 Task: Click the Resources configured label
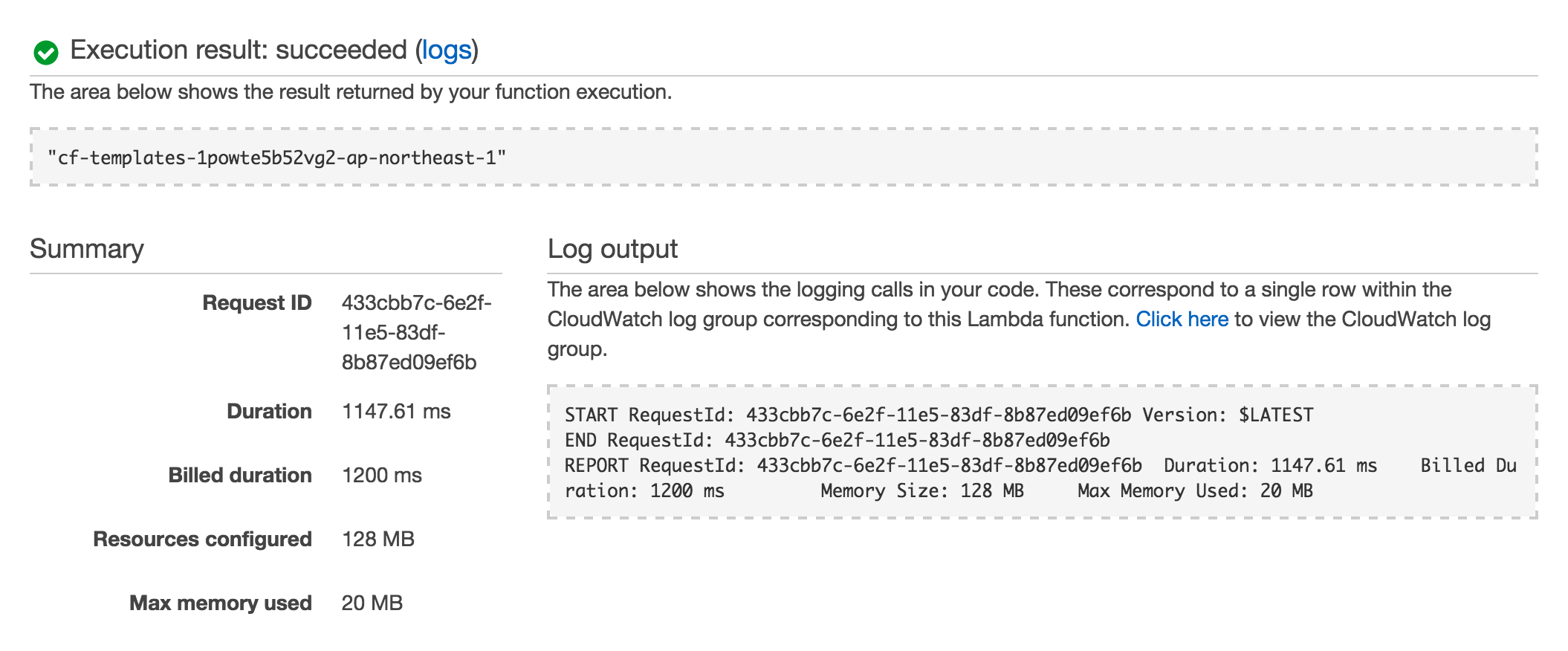(202, 540)
